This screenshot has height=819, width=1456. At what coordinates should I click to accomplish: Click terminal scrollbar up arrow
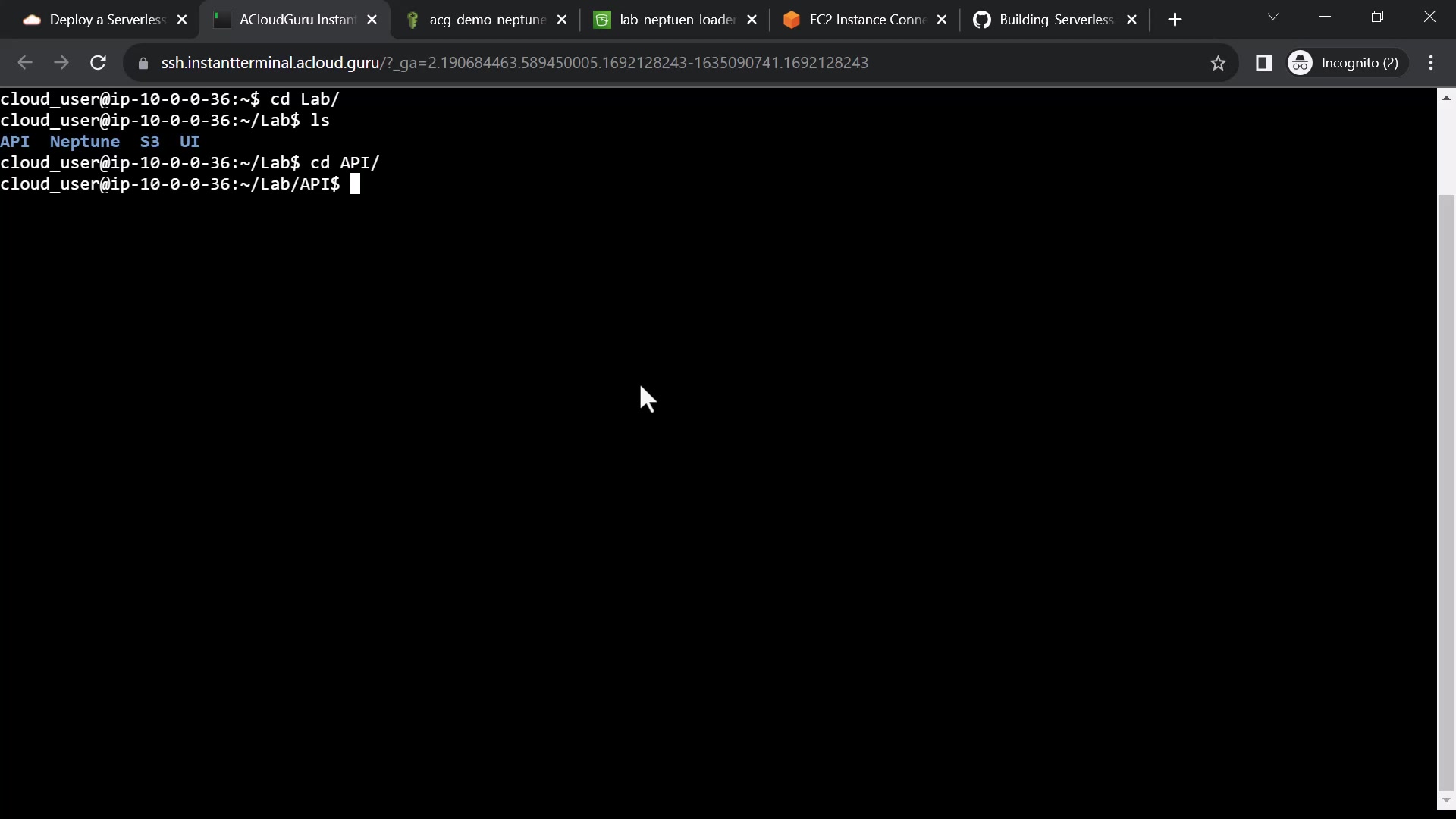click(x=1446, y=98)
